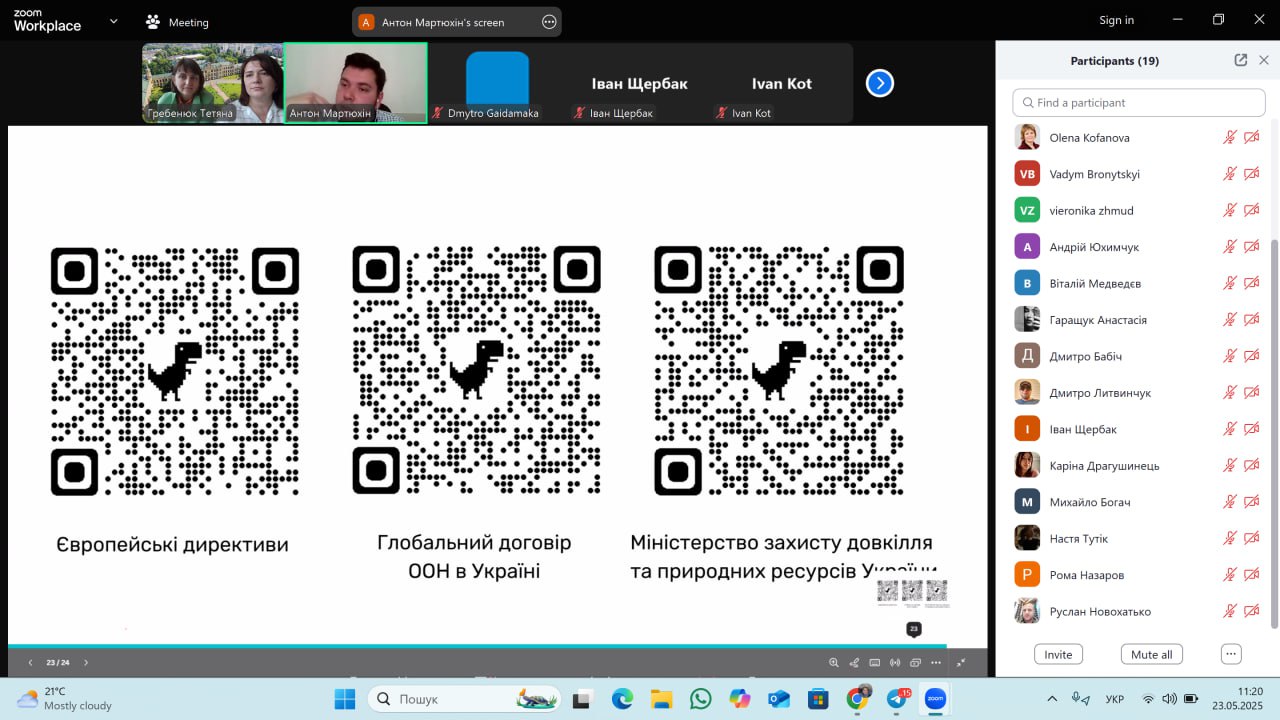This screenshot has width=1280, height=720.
Task: Open Zoom Workplace dropdown arrow
Action: [x=113, y=21]
